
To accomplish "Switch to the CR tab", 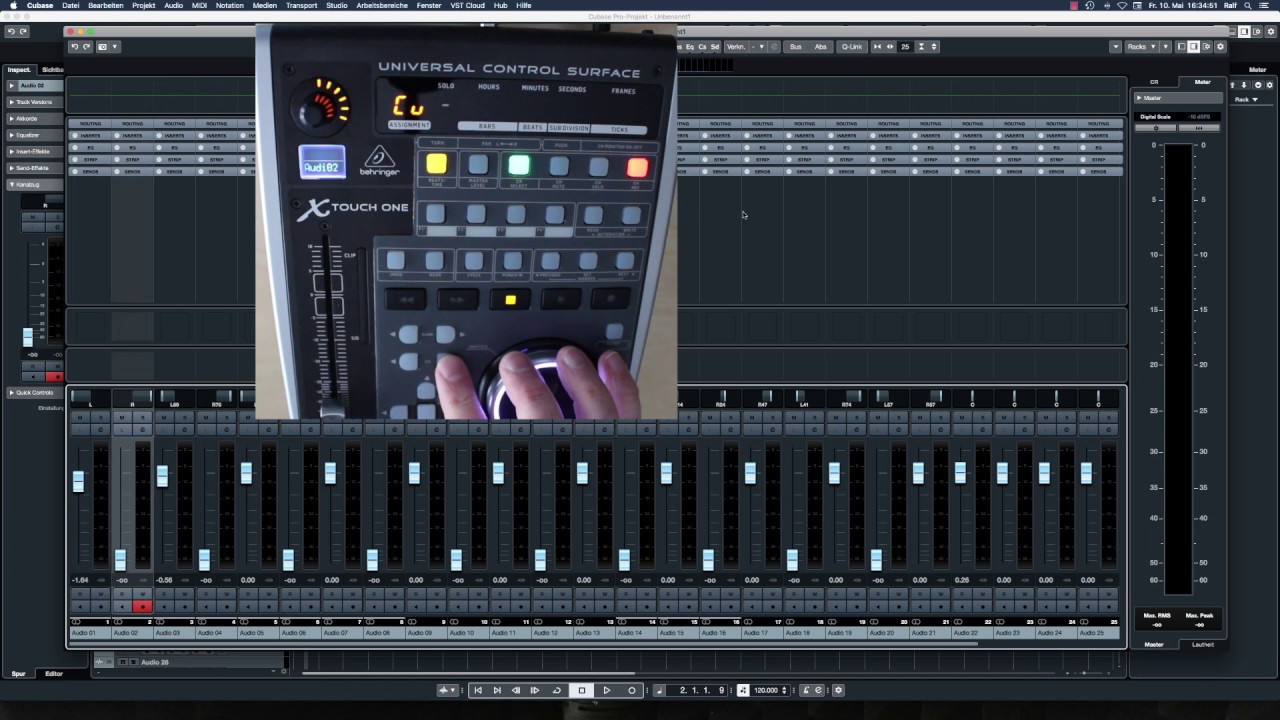I will 1154,82.
